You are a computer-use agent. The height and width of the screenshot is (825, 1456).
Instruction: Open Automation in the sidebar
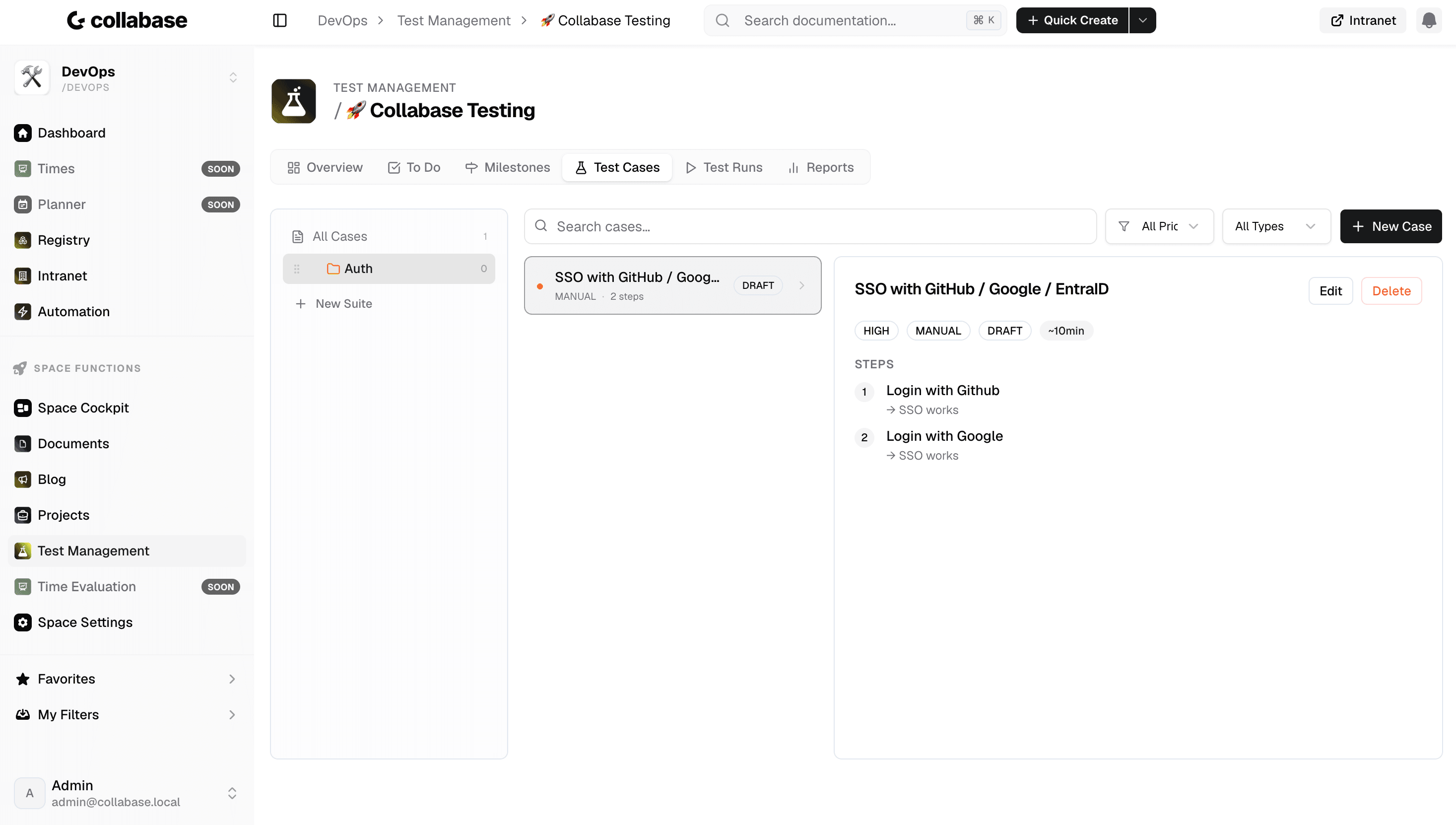pos(127,312)
